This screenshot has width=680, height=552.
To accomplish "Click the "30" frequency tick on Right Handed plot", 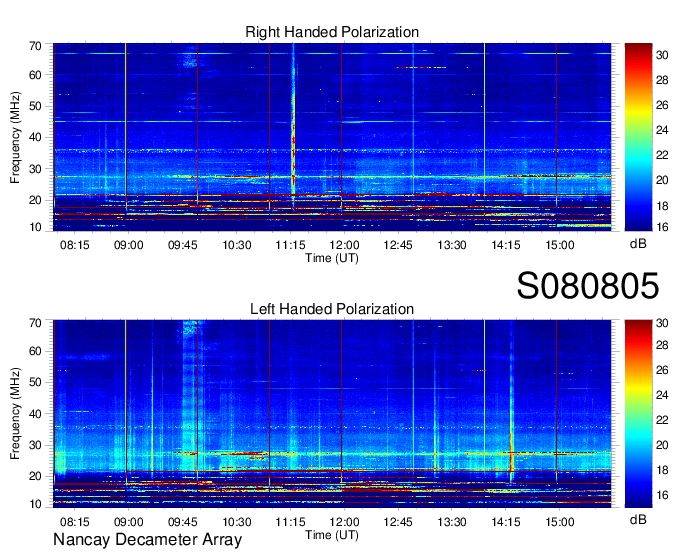I will pyautogui.click(x=35, y=169).
